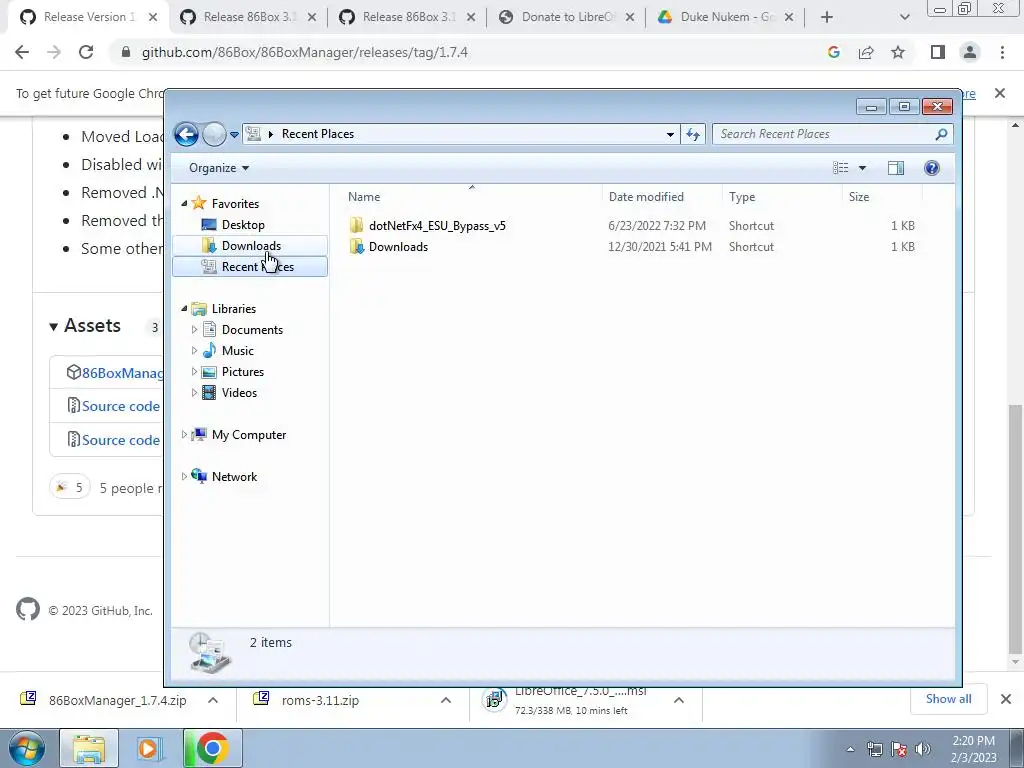Viewport: 1024px width, 768px height.
Task: Open the more view options arrow
Action: (862, 168)
